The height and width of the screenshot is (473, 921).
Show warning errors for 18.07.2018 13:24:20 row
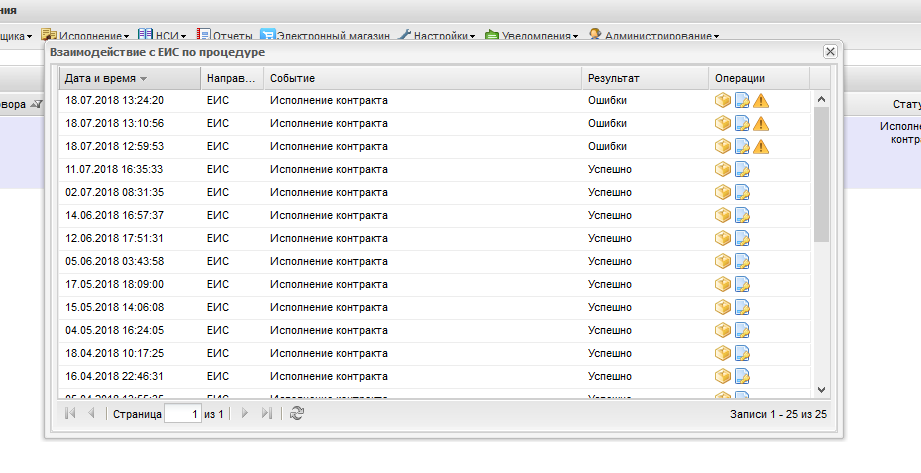[x=761, y=100]
